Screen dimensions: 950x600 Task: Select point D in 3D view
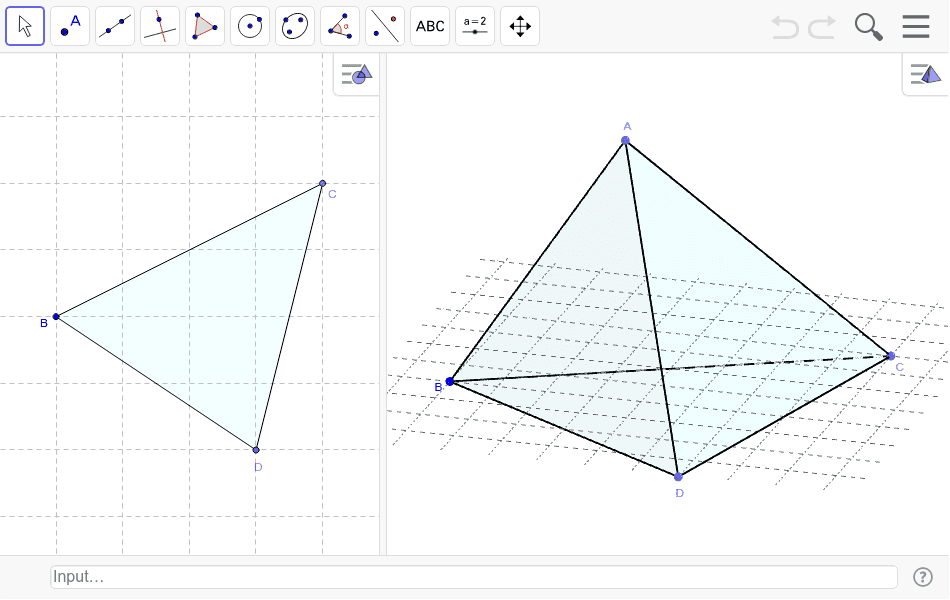(x=678, y=477)
